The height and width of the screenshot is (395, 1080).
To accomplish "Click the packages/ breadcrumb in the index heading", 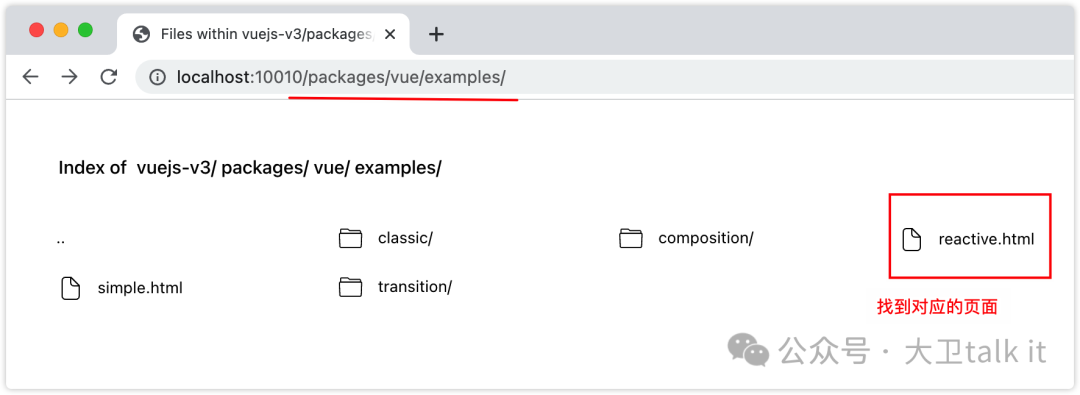I will [x=265, y=168].
